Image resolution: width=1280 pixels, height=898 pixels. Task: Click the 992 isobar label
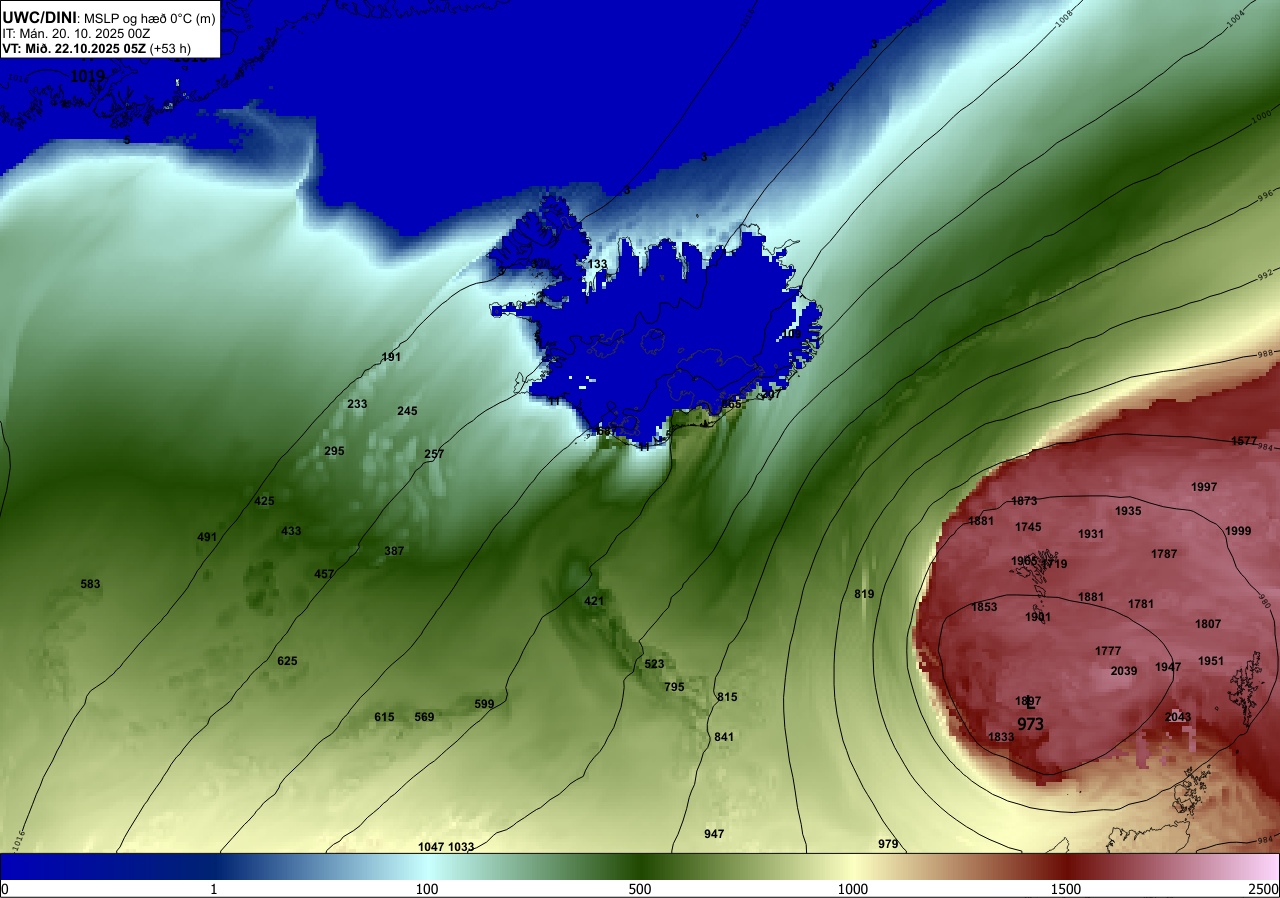click(1265, 273)
